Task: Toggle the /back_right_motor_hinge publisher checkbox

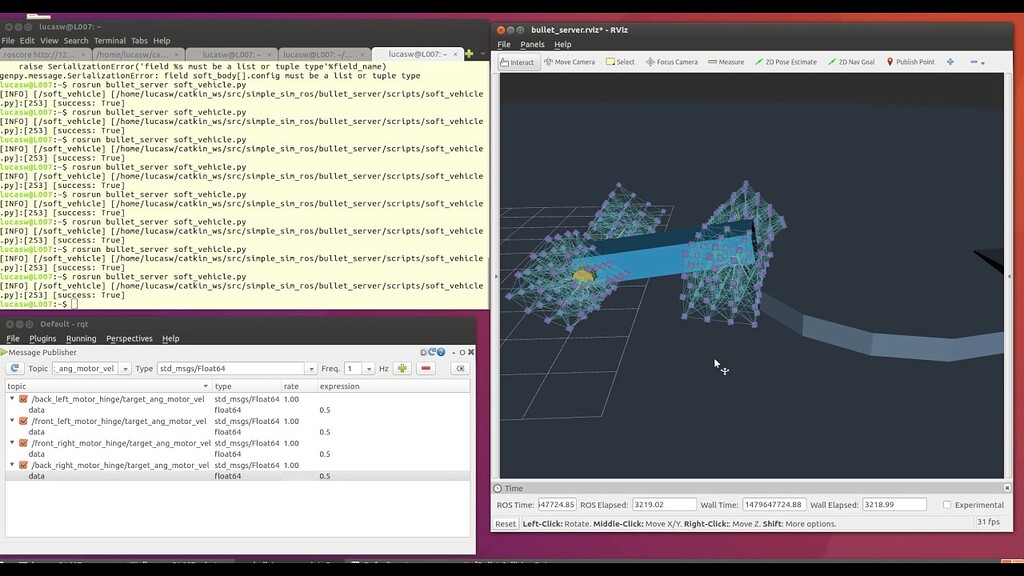Action: coord(25,464)
